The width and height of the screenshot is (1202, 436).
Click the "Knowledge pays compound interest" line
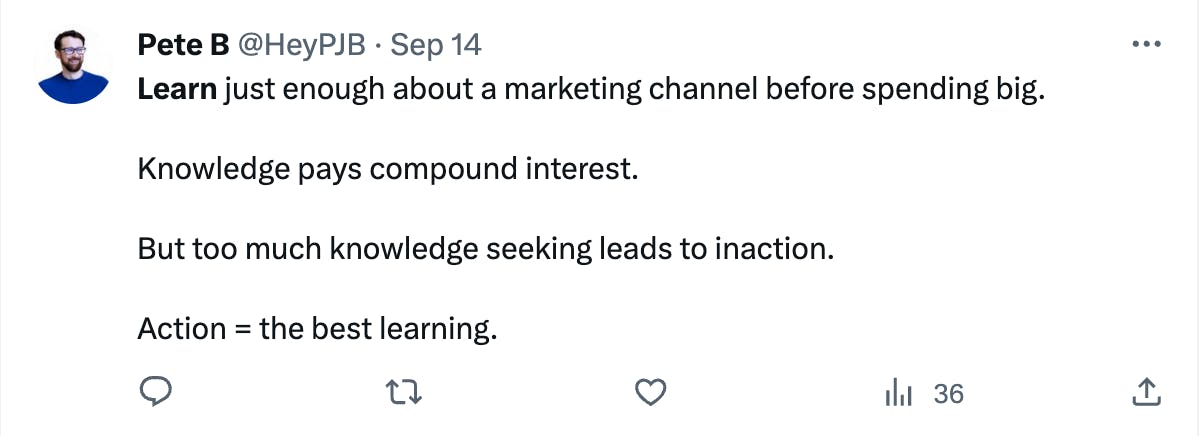click(x=387, y=169)
